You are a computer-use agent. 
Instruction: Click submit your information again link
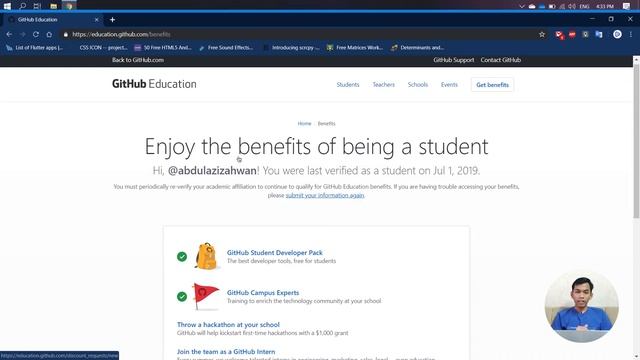324,196
